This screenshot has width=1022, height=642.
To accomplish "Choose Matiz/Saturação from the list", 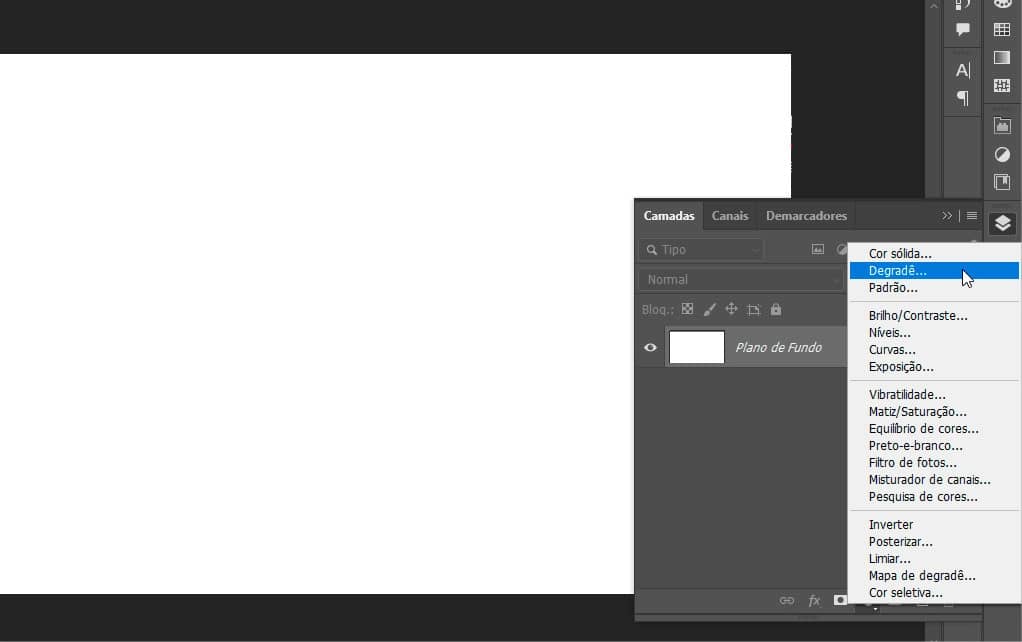I will pos(918,411).
